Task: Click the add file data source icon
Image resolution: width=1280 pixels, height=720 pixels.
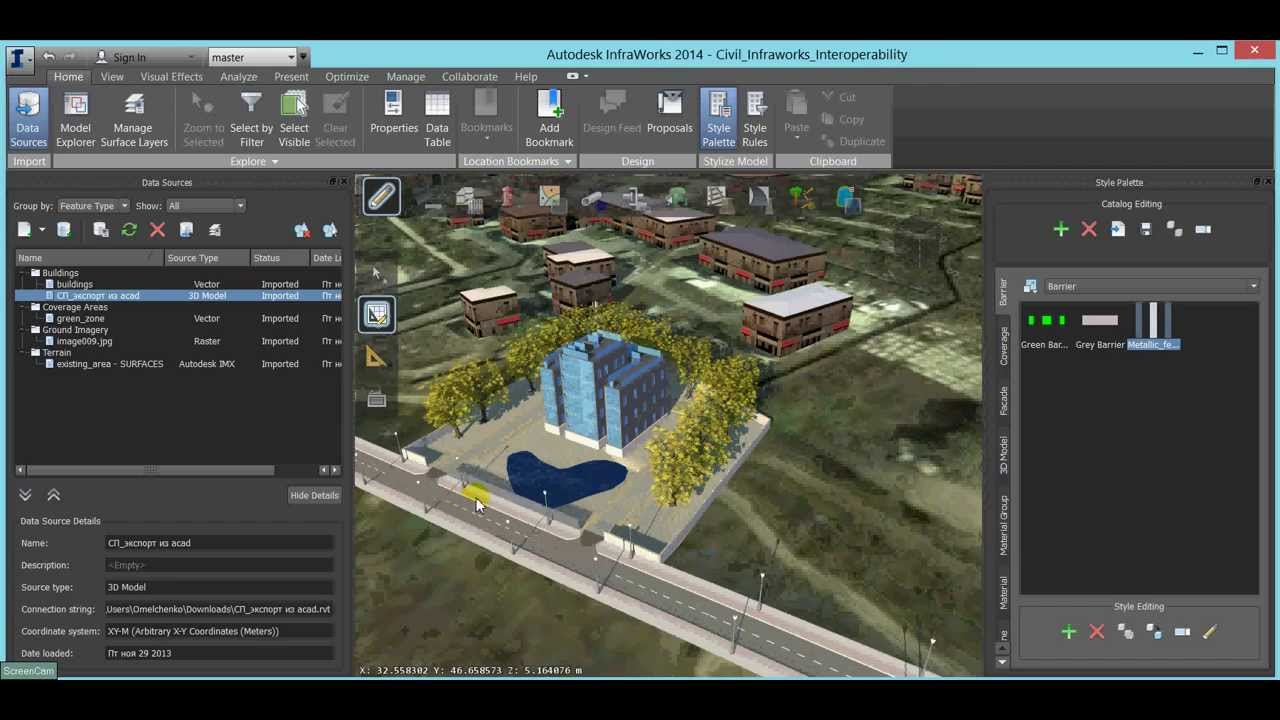Action: coord(24,231)
